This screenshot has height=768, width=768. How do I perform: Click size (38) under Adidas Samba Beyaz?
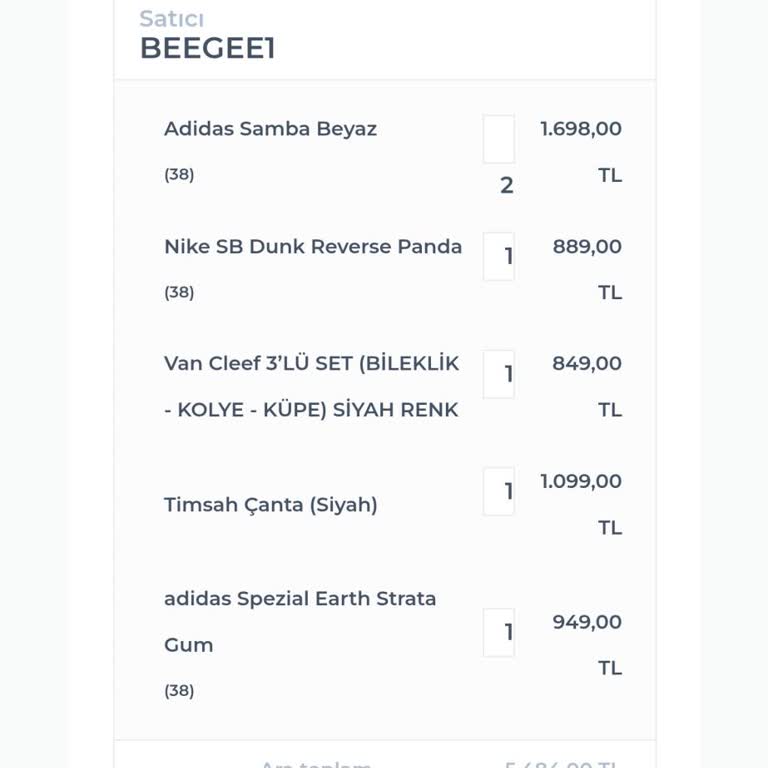tap(179, 174)
